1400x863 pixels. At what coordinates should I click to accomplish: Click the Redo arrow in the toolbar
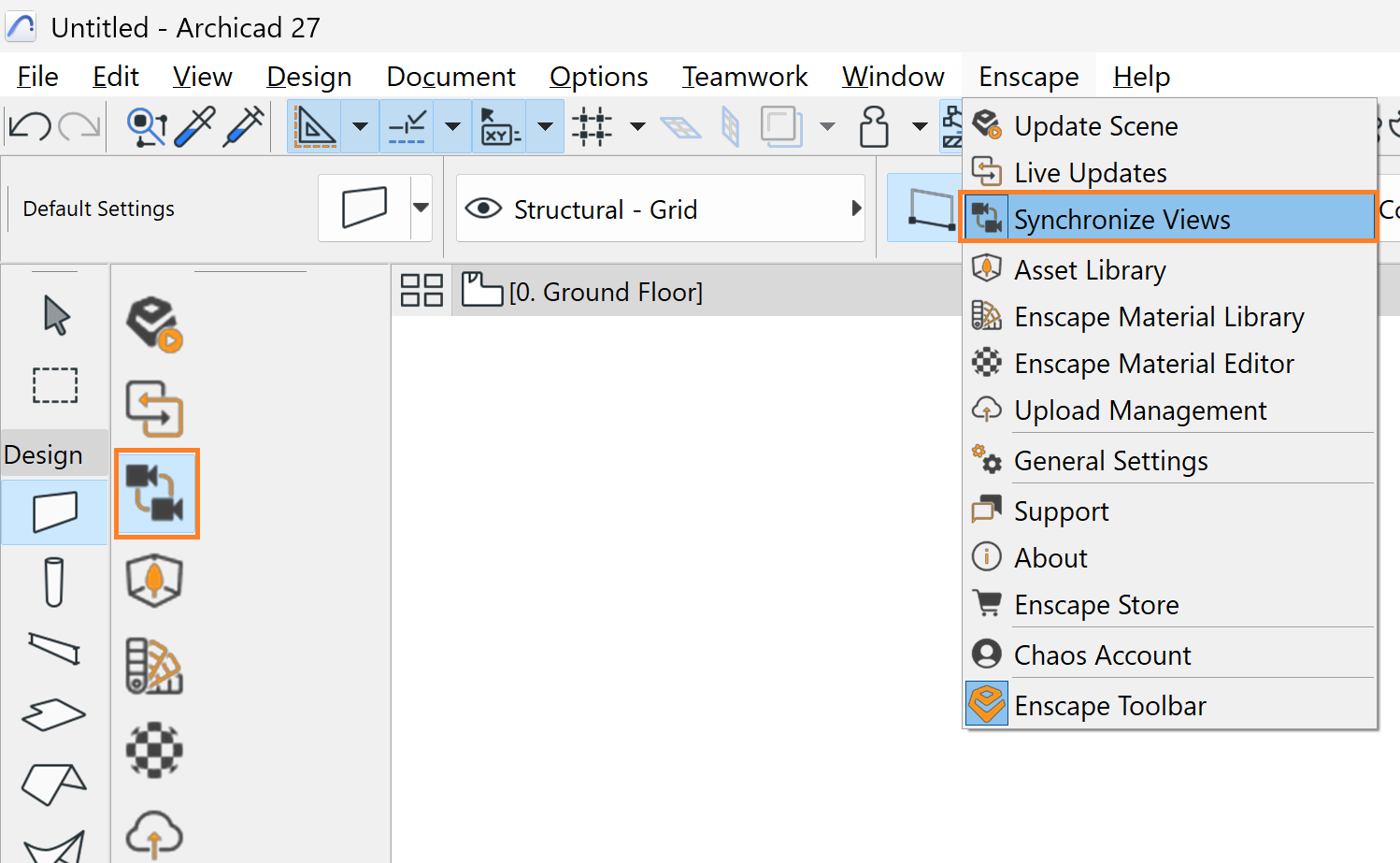[79, 126]
